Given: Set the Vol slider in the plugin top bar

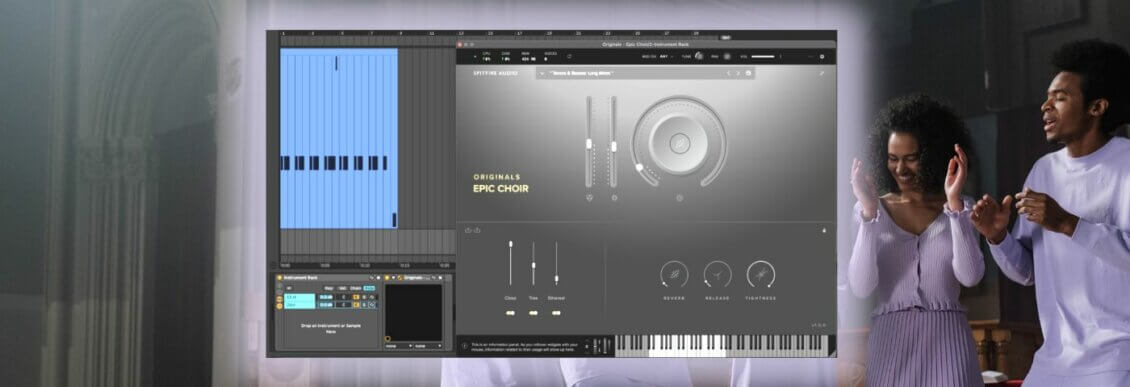Looking at the screenshot, I should [x=763, y=56].
